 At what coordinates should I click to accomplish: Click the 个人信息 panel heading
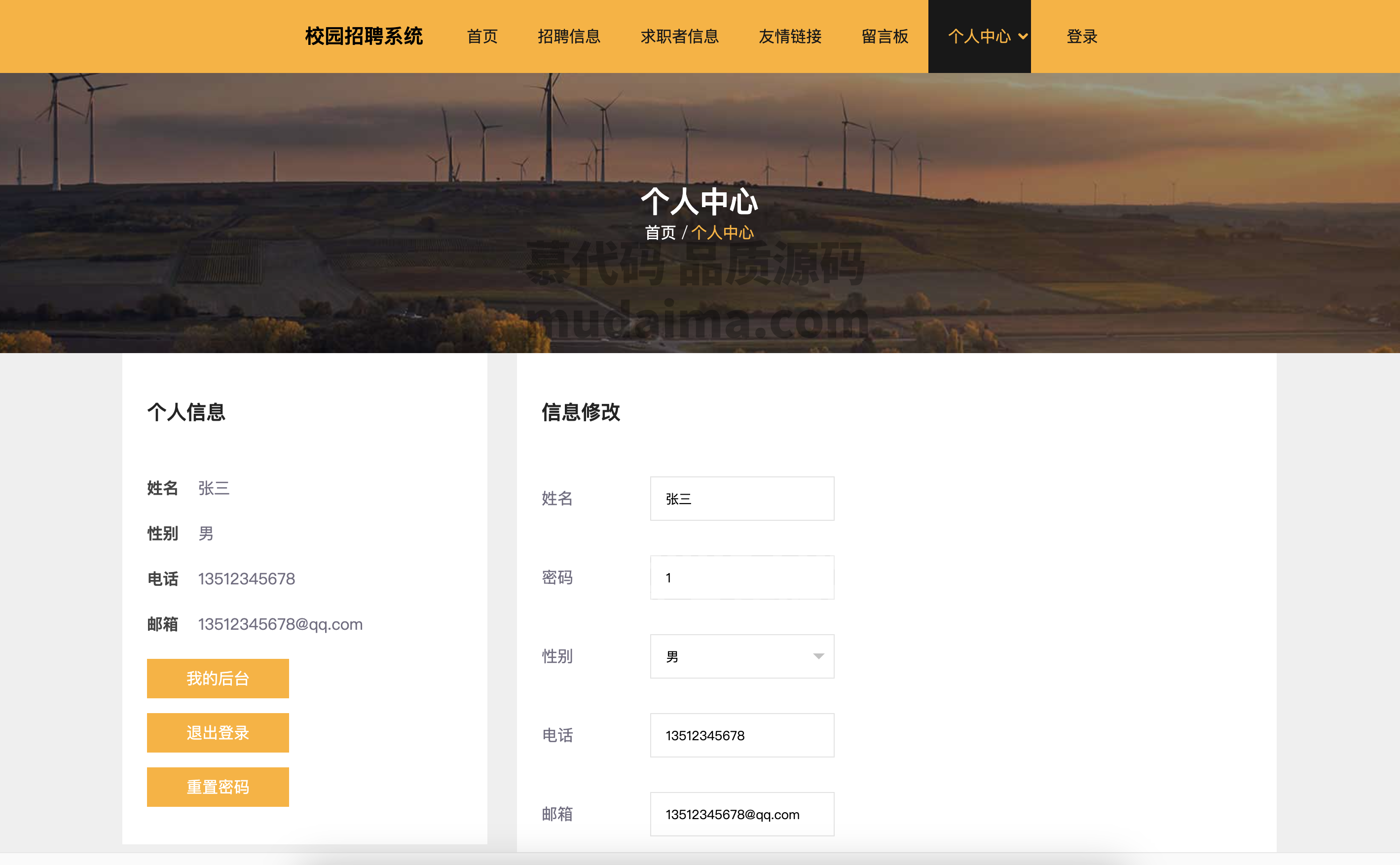coord(186,412)
